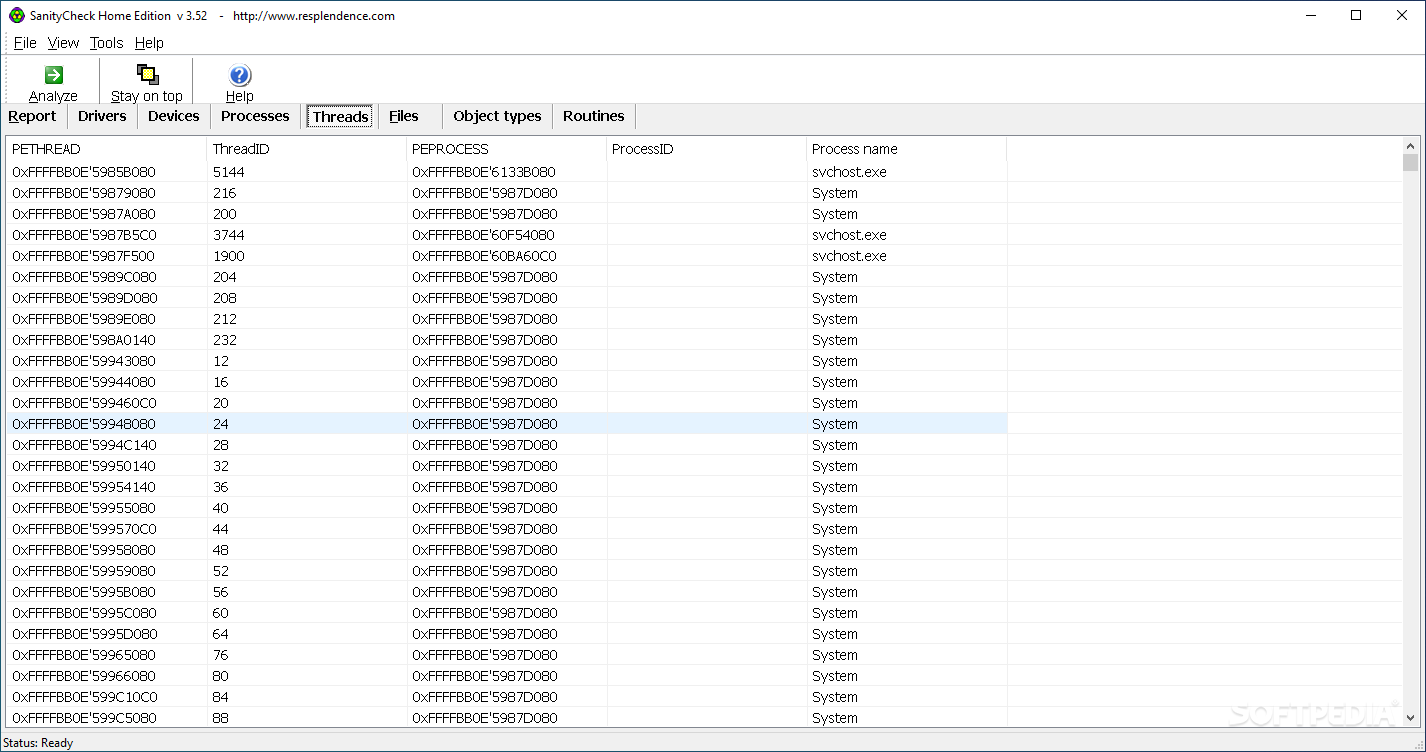Switch to the Drivers tab

click(x=102, y=116)
